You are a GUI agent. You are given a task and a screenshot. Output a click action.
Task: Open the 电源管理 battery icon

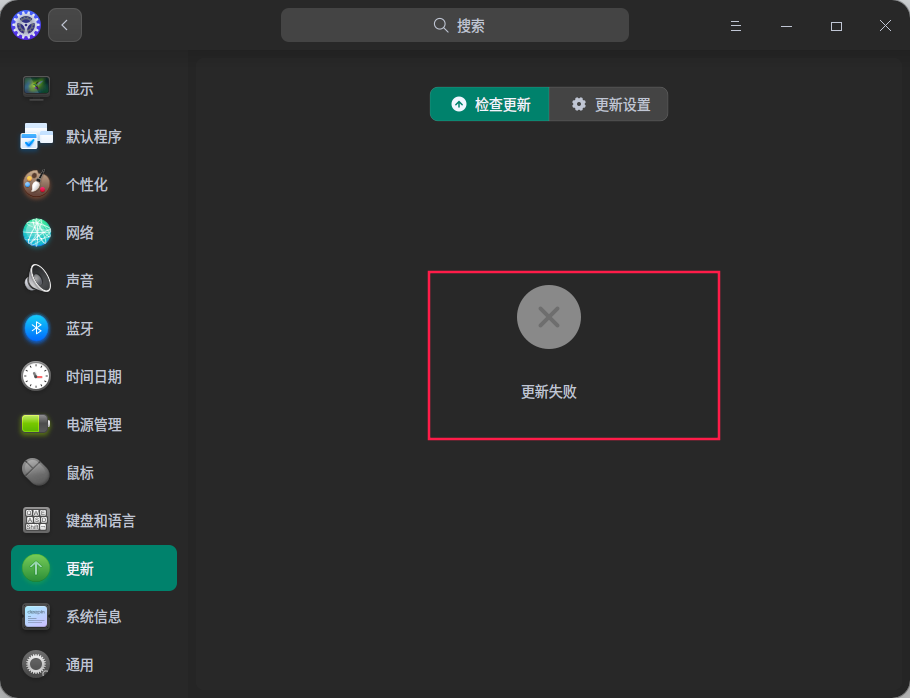click(35, 424)
